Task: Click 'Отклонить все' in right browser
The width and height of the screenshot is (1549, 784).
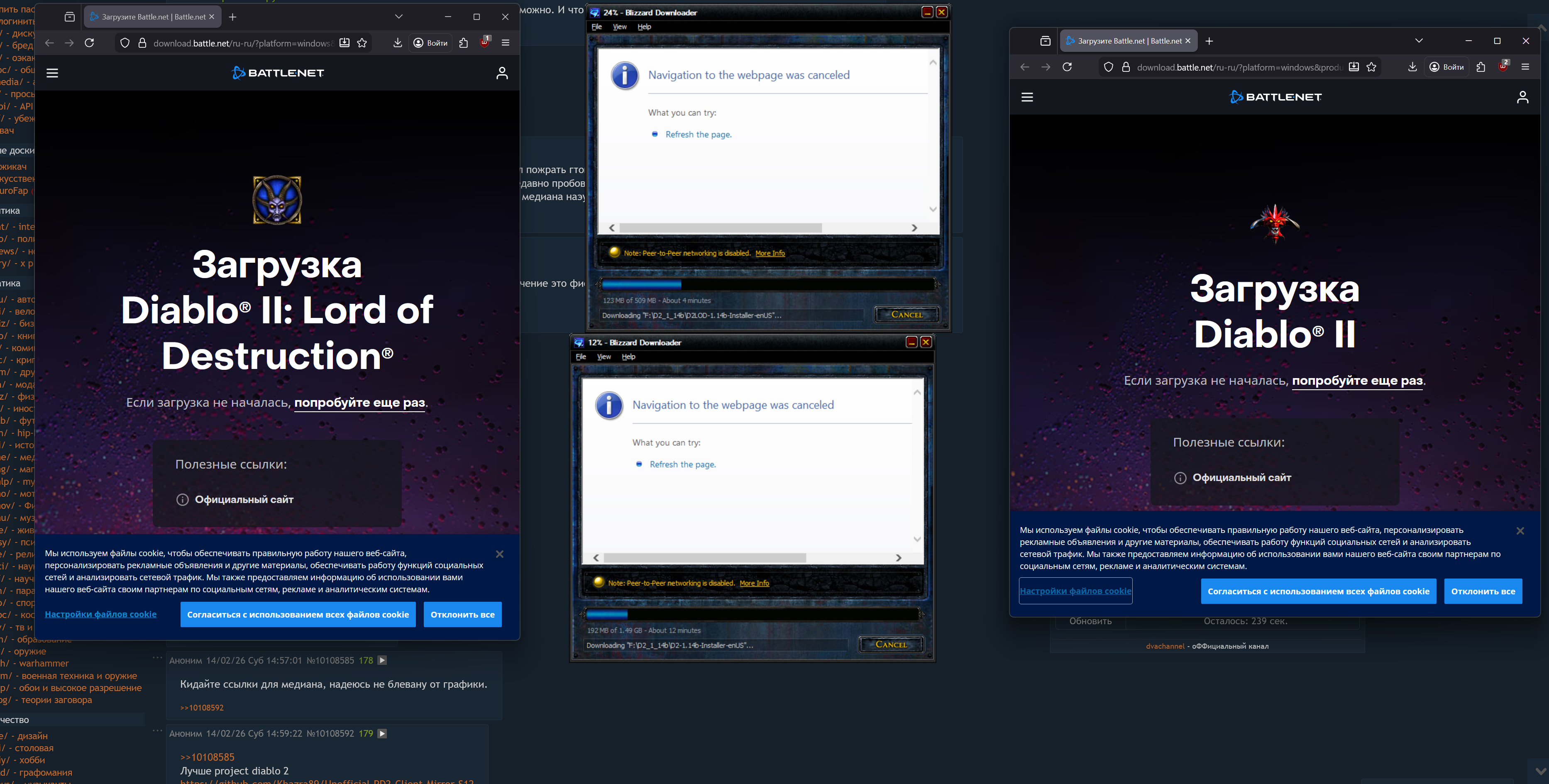Action: pyautogui.click(x=1483, y=591)
